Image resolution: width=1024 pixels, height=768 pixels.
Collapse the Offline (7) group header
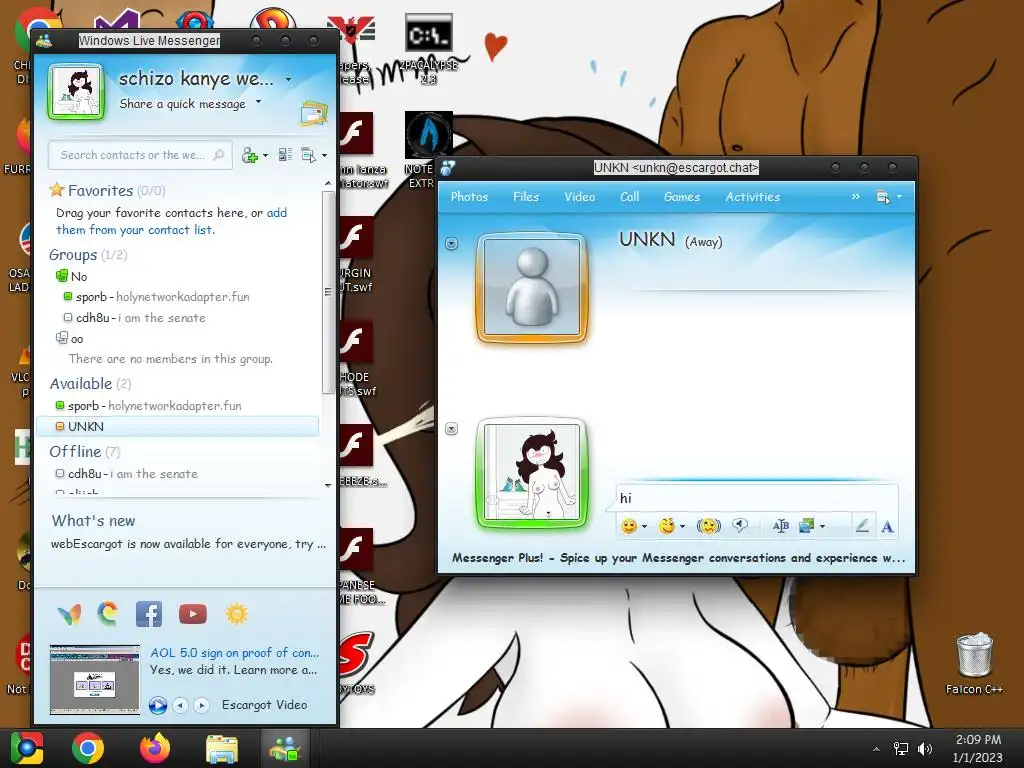coord(85,451)
